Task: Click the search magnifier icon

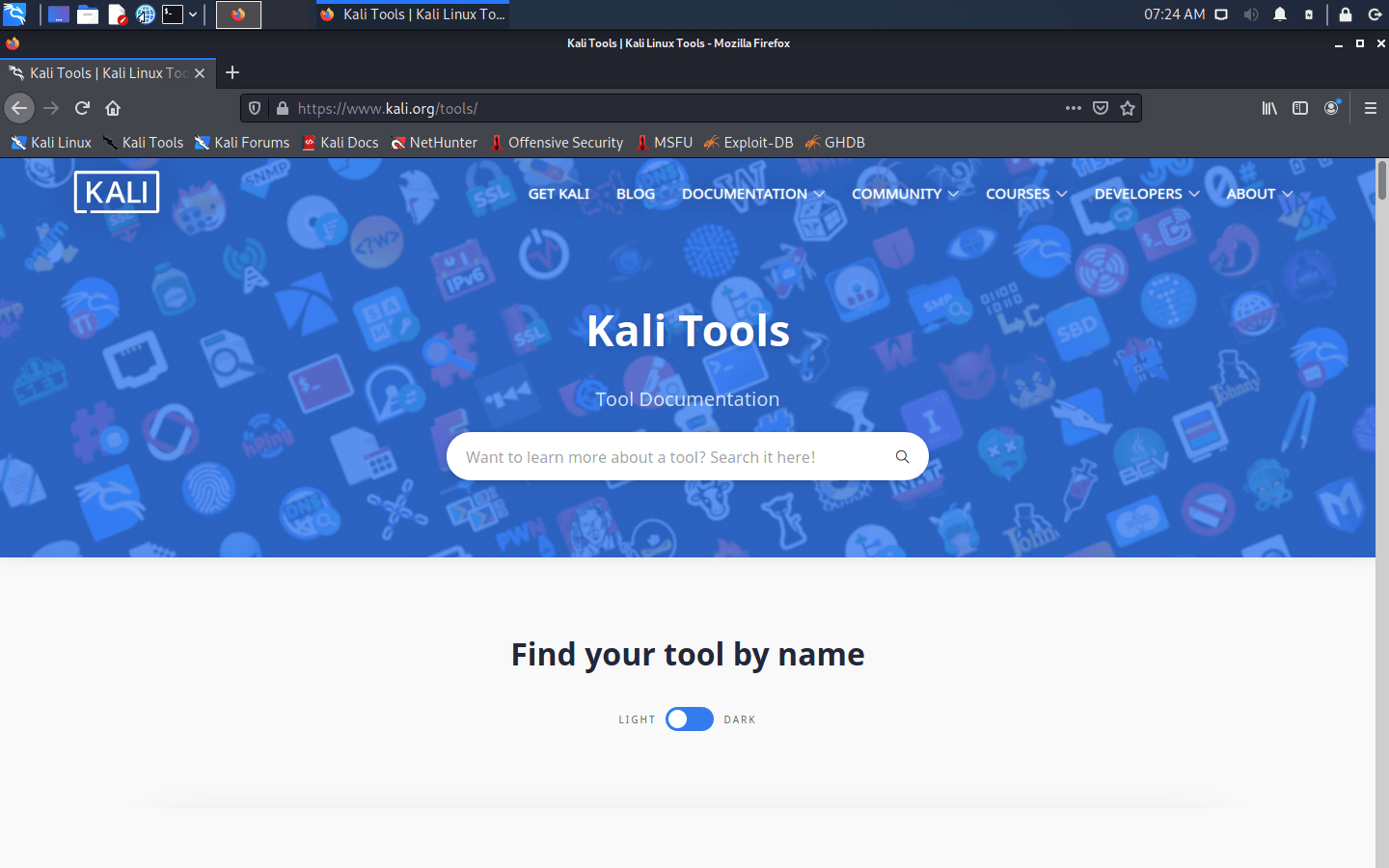Action: click(902, 457)
